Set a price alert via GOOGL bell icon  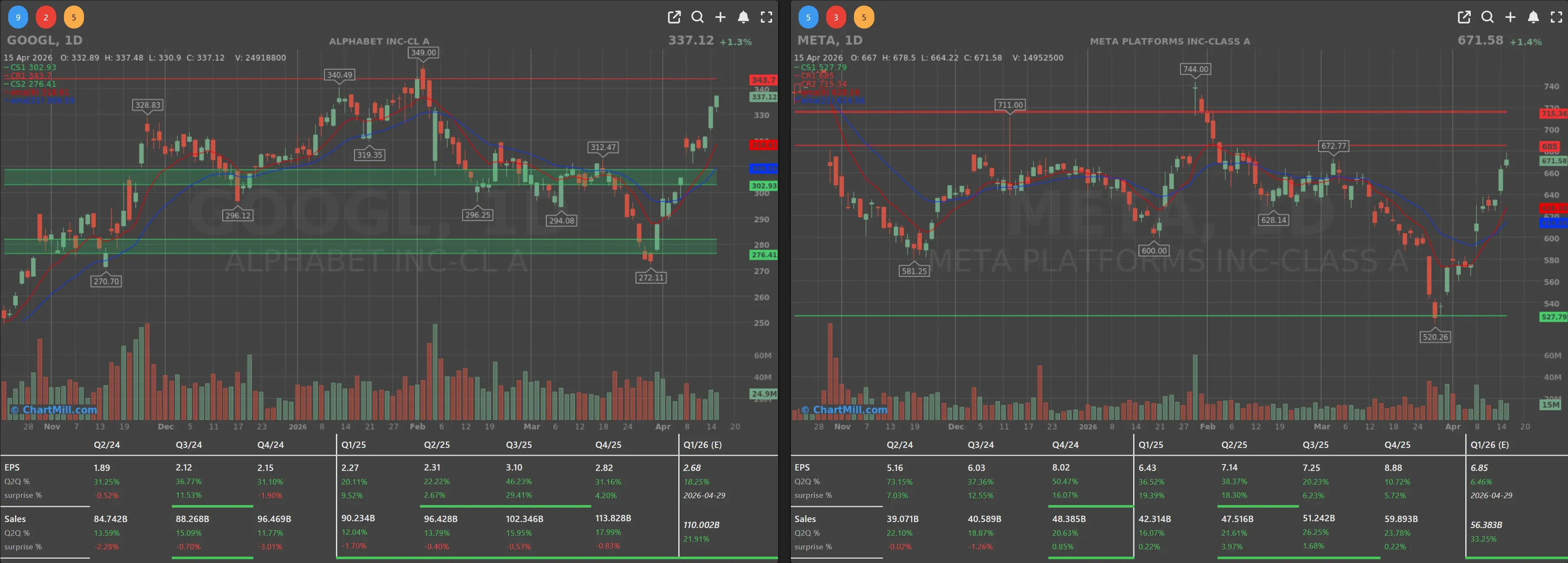[x=743, y=17]
